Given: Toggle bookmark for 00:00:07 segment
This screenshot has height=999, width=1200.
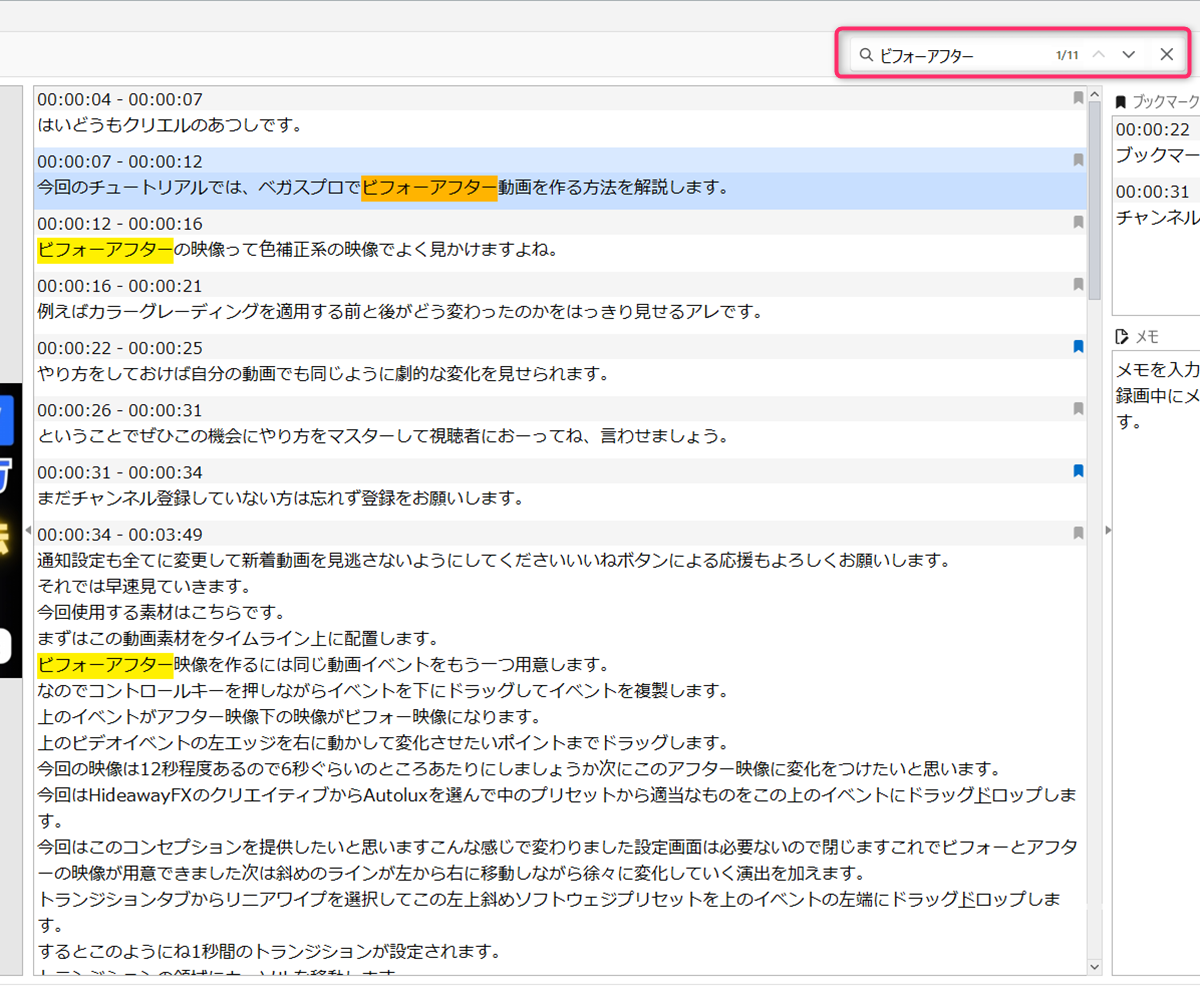Looking at the screenshot, I should (1078, 160).
